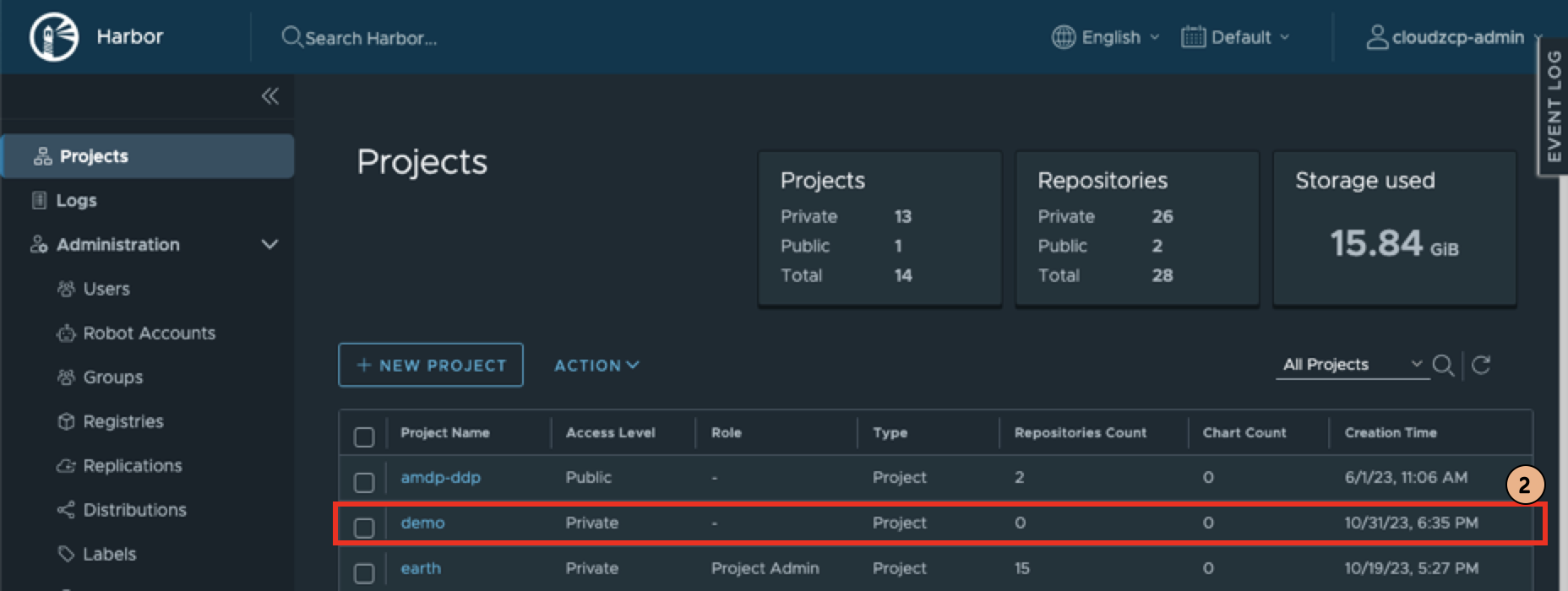Click the Registries cube icon
The width and height of the screenshot is (1568, 591).
click(x=66, y=421)
